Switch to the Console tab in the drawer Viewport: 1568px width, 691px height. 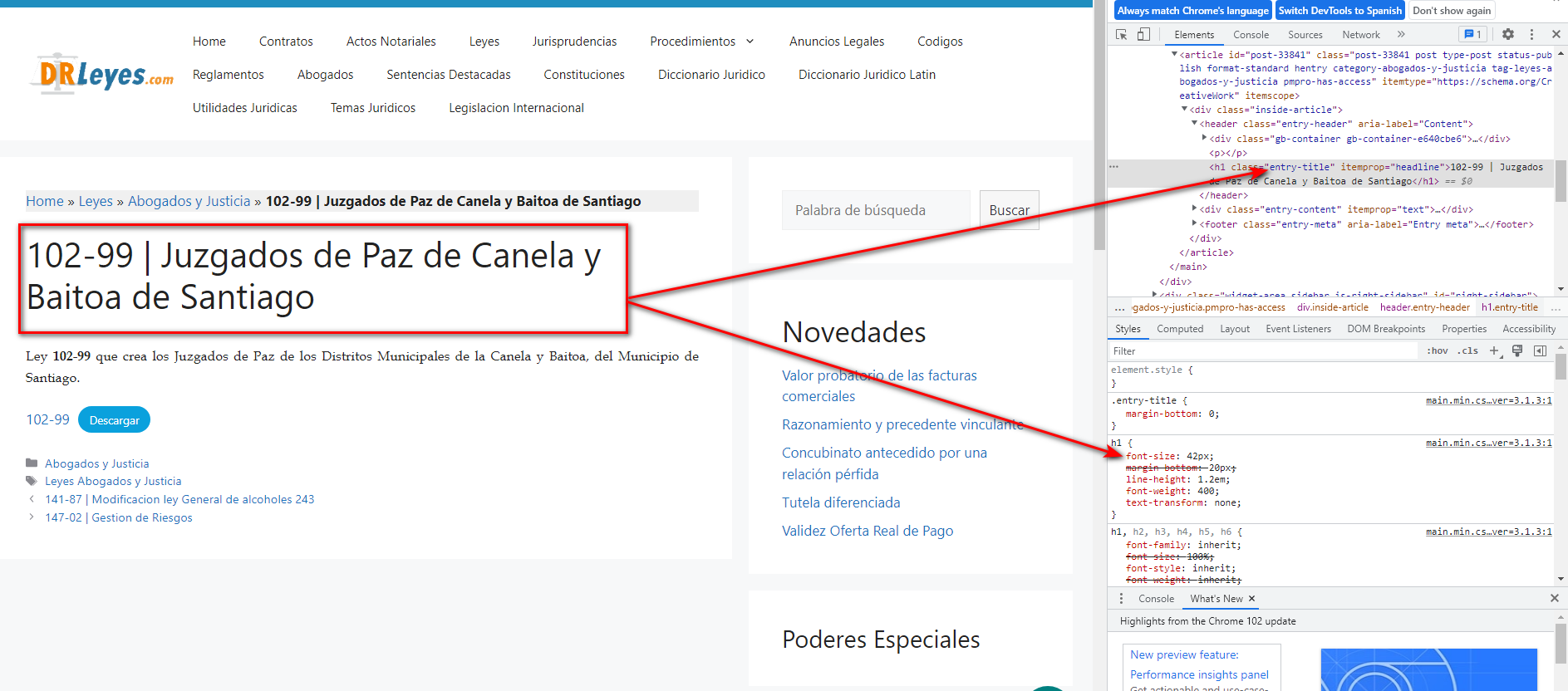(x=1156, y=598)
